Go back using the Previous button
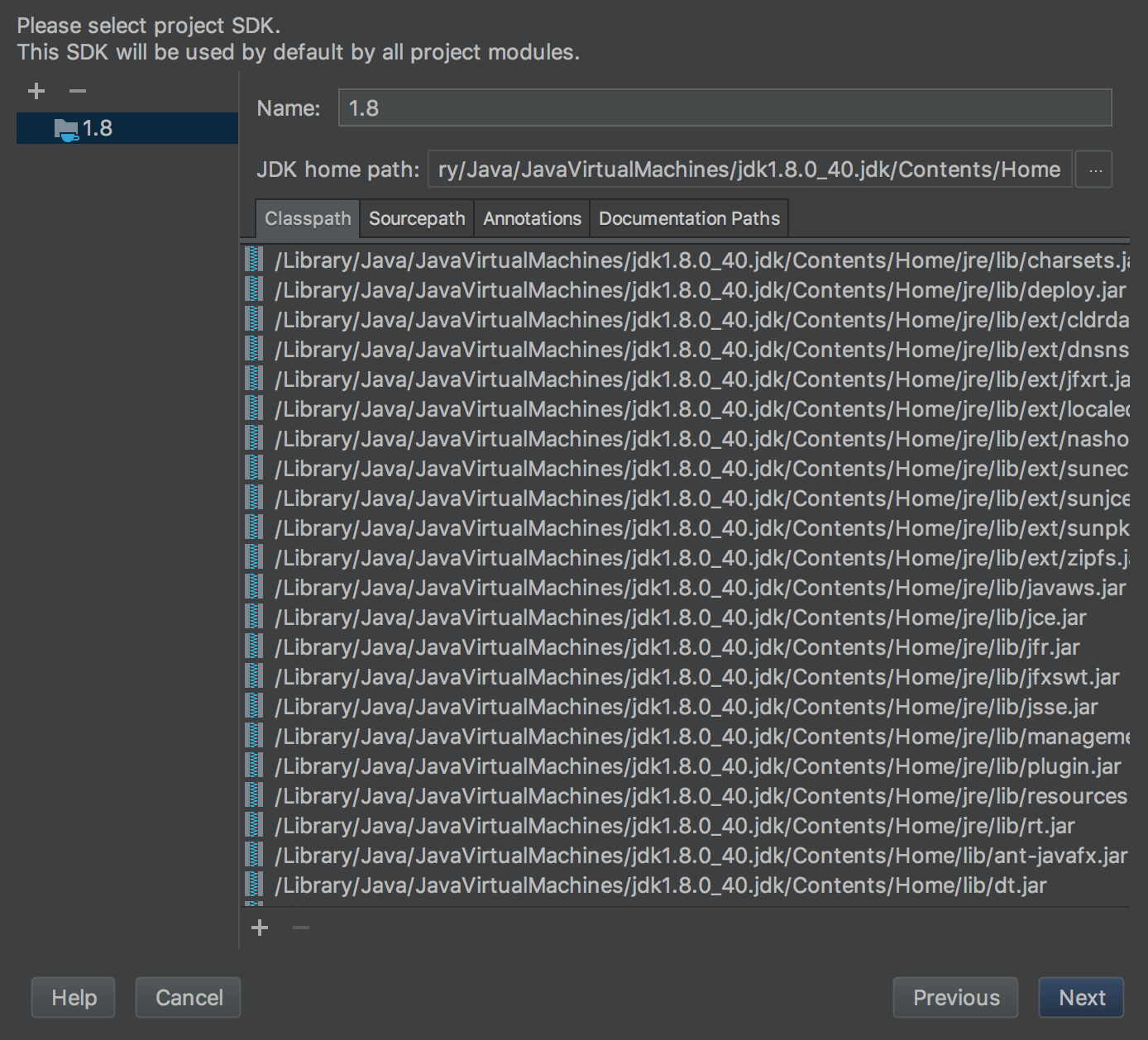This screenshot has width=1148, height=1040. (955, 997)
